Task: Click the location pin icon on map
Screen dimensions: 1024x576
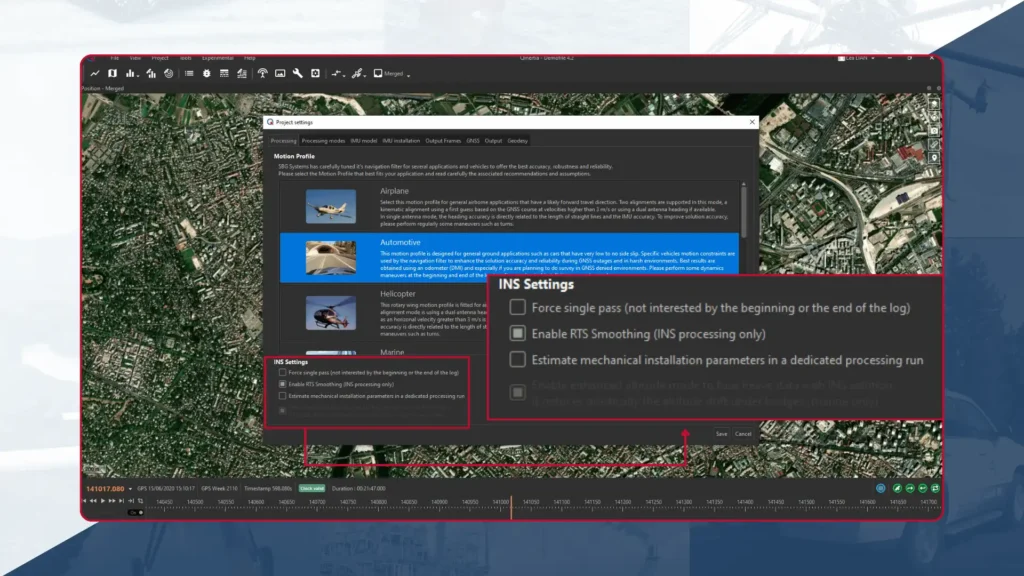Action: 934,157
